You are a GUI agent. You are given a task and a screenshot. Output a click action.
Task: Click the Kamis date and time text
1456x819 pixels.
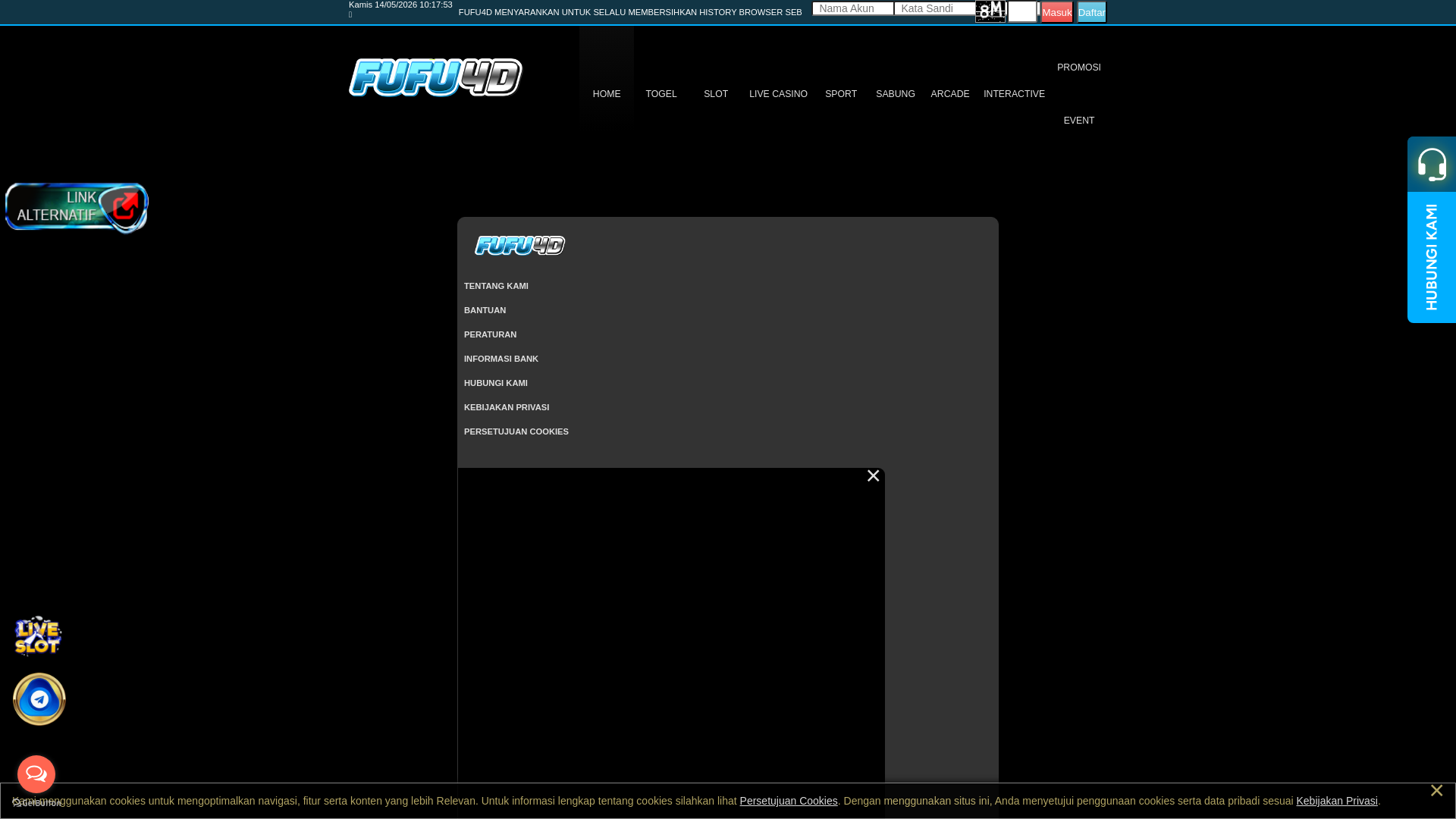[400, 5]
